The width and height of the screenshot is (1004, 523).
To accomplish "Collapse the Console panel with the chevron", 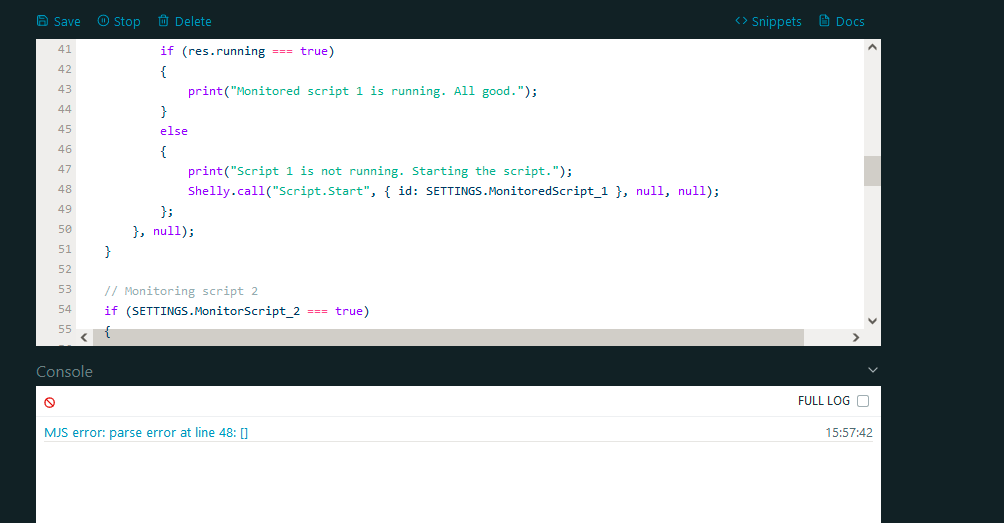I will [x=873, y=370].
